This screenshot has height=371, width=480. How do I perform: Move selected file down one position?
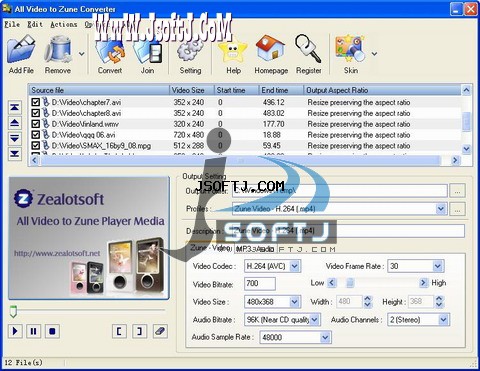click(15, 138)
